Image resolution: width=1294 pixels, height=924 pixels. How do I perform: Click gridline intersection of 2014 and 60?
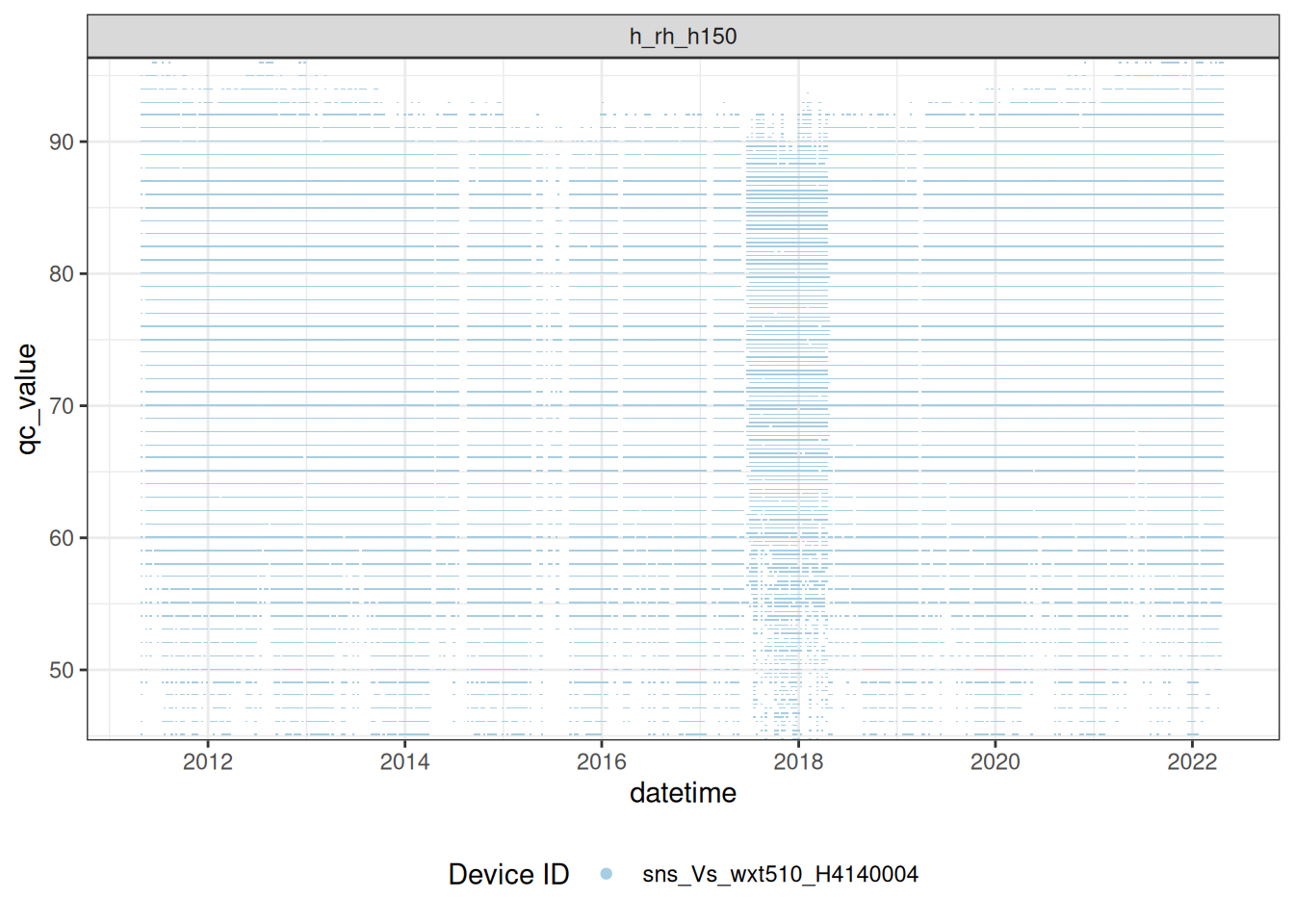click(x=404, y=537)
